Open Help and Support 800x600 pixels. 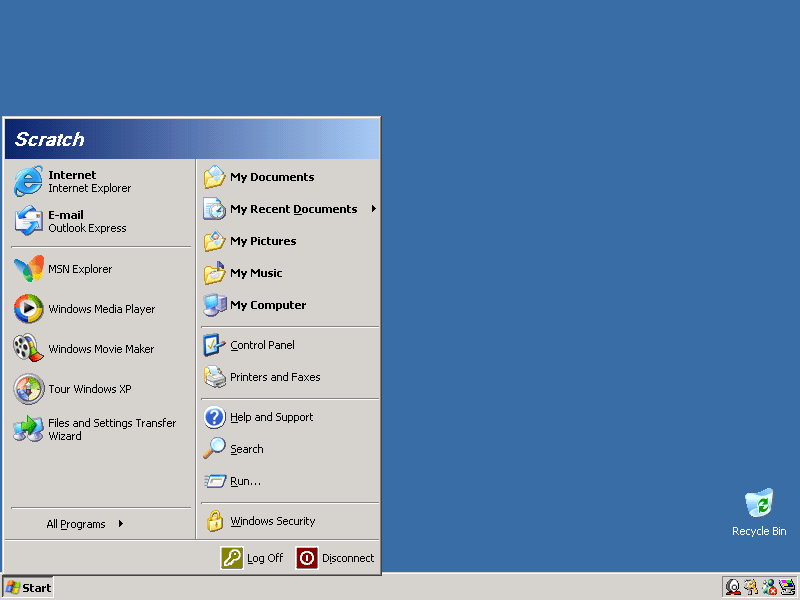pos(271,417)
